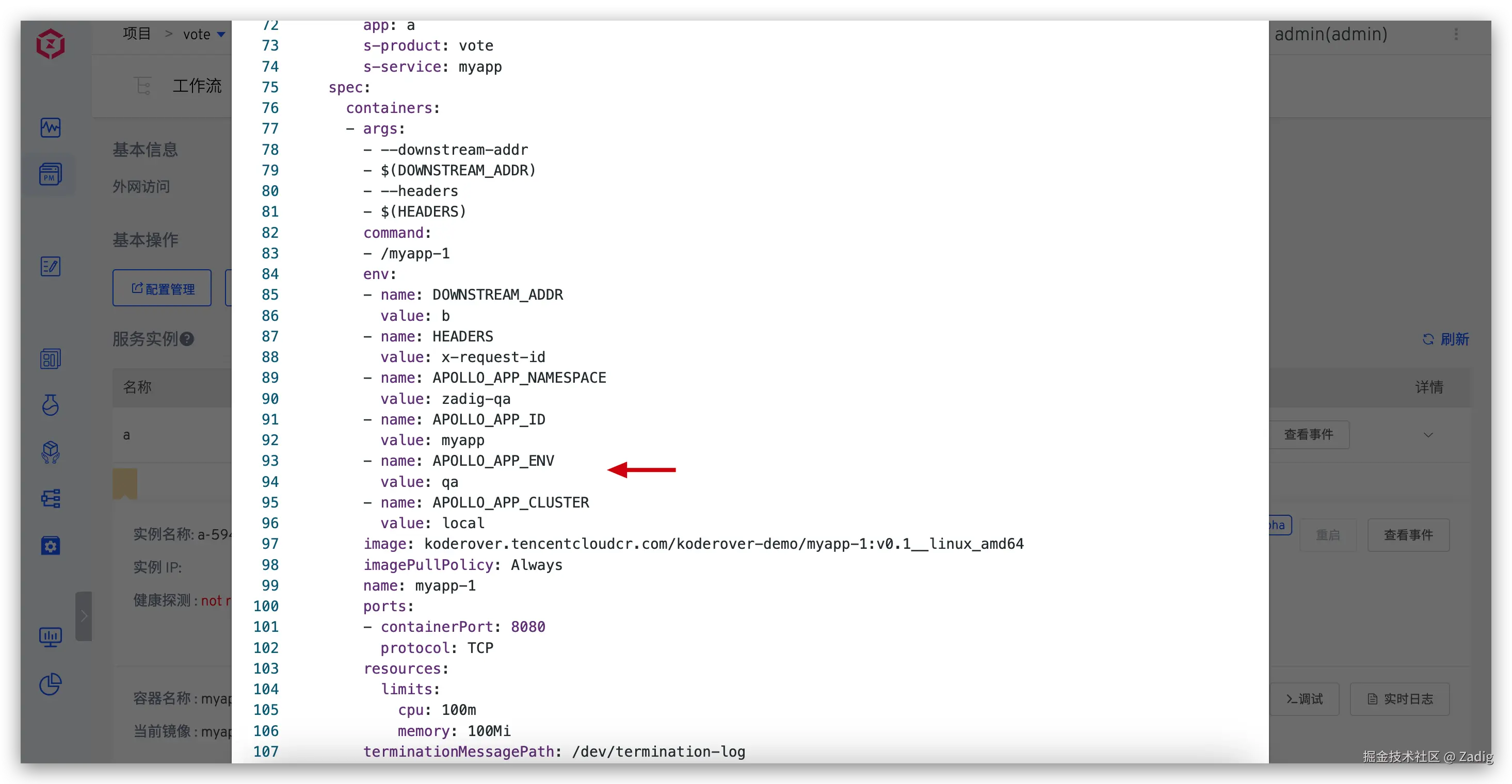Open 实时日志 for the container
The height and width of the screenshot is (784, 1512).
[x=1400, y=699]
